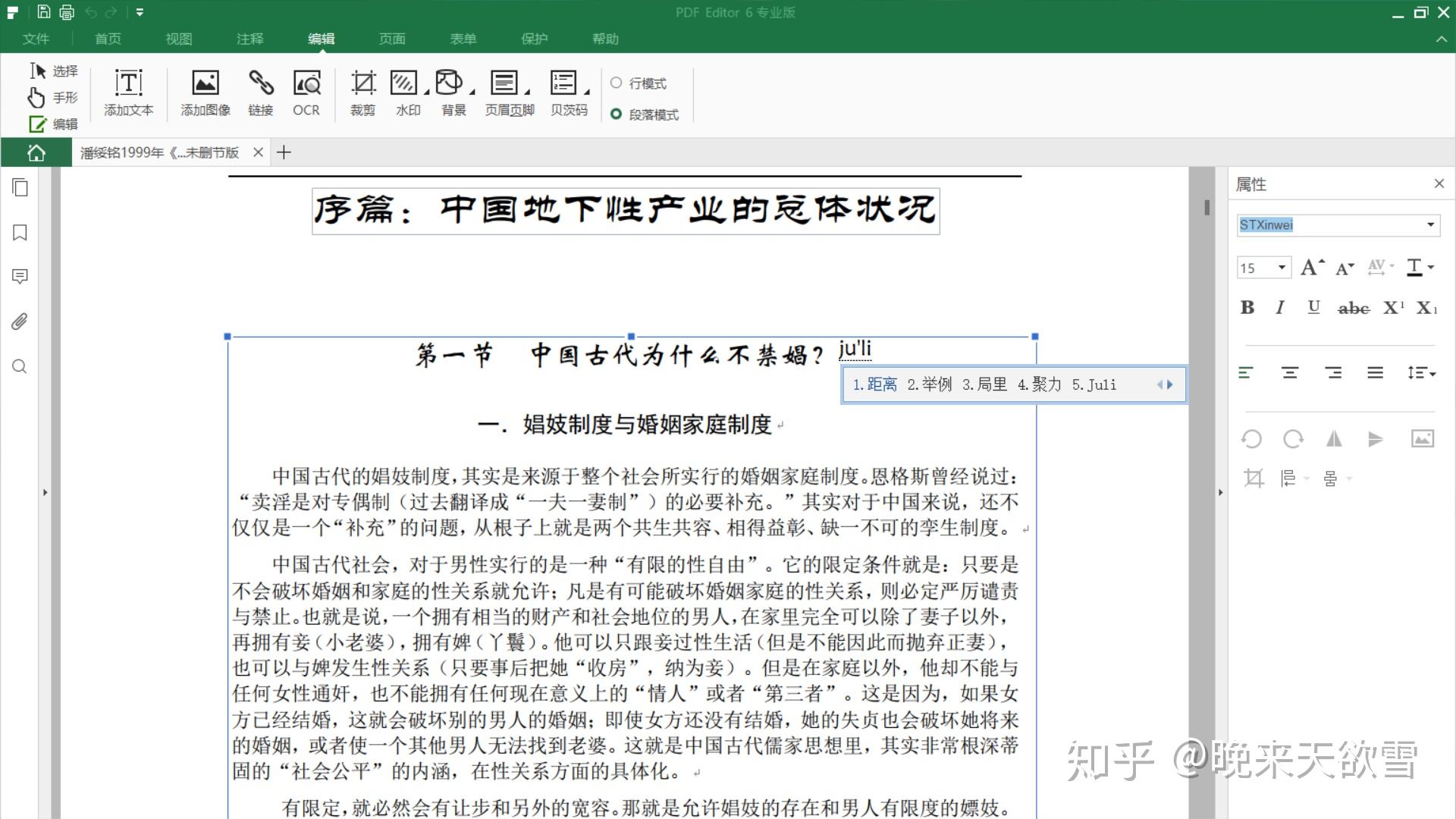Toggle strikethrough abc formatting
The image size is (1456, 819).
pyautogui.click(x=1354, y=308)
